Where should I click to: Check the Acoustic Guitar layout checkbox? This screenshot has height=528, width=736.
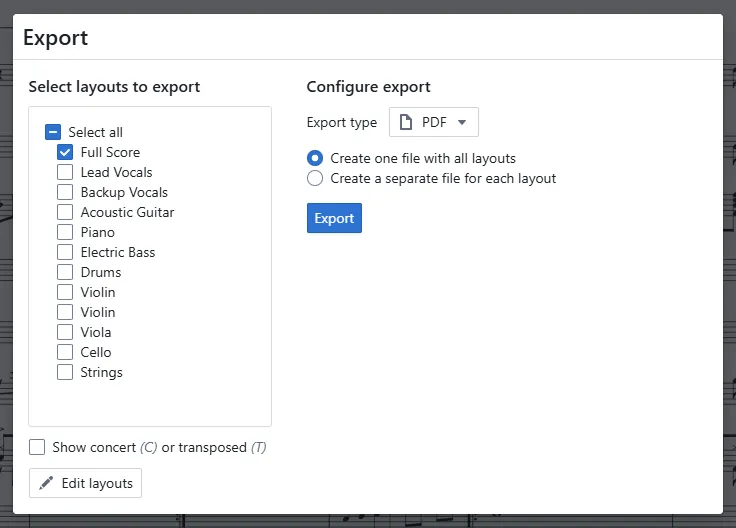click(x=65, y=212)
